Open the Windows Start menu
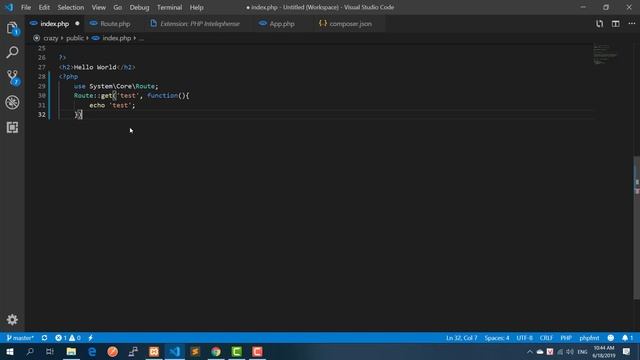The height and width of the screenshot is (360, 640). (x=10, y=351)
